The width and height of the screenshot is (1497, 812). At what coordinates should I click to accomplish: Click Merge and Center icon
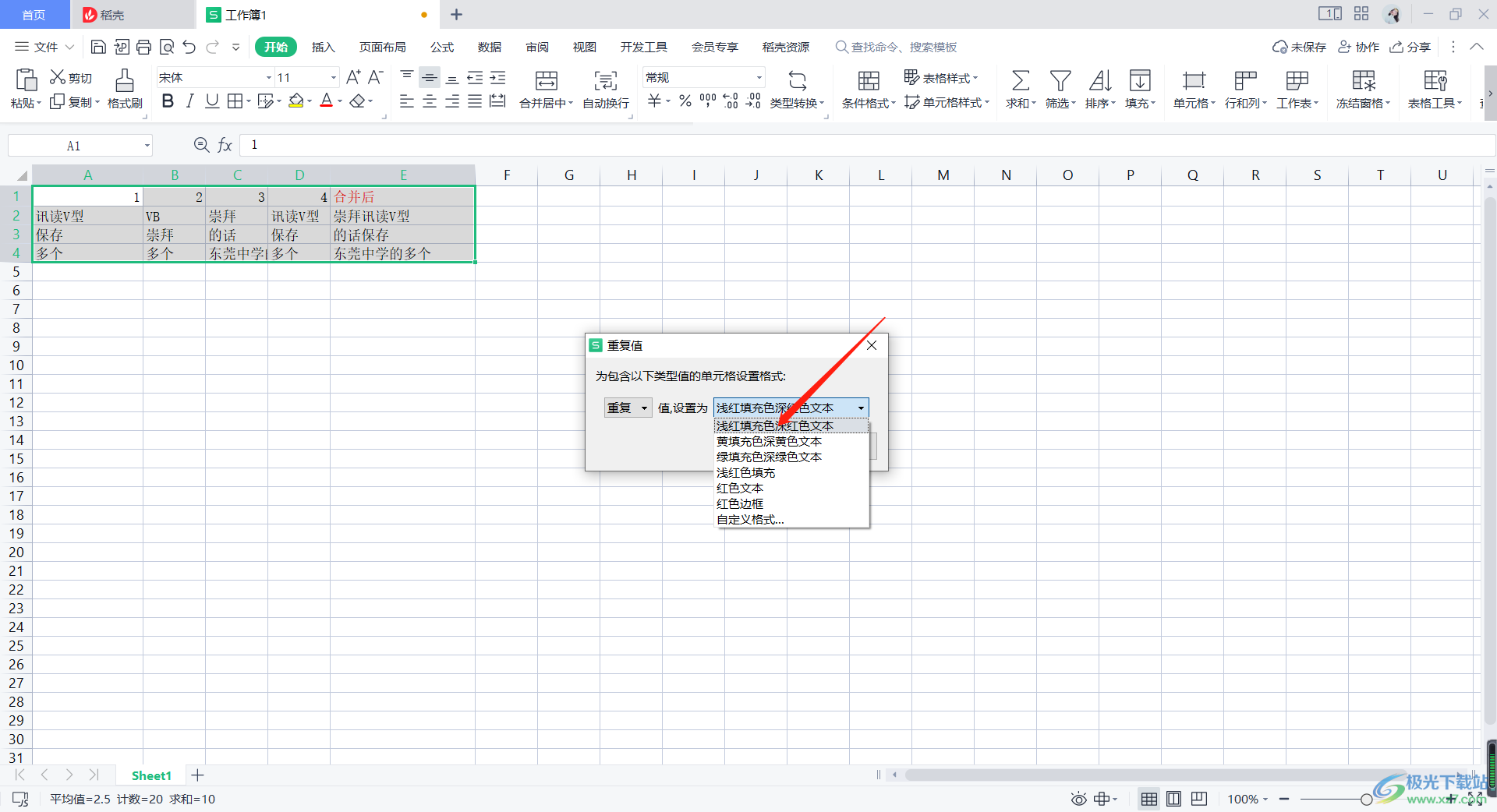coord(547,80)
